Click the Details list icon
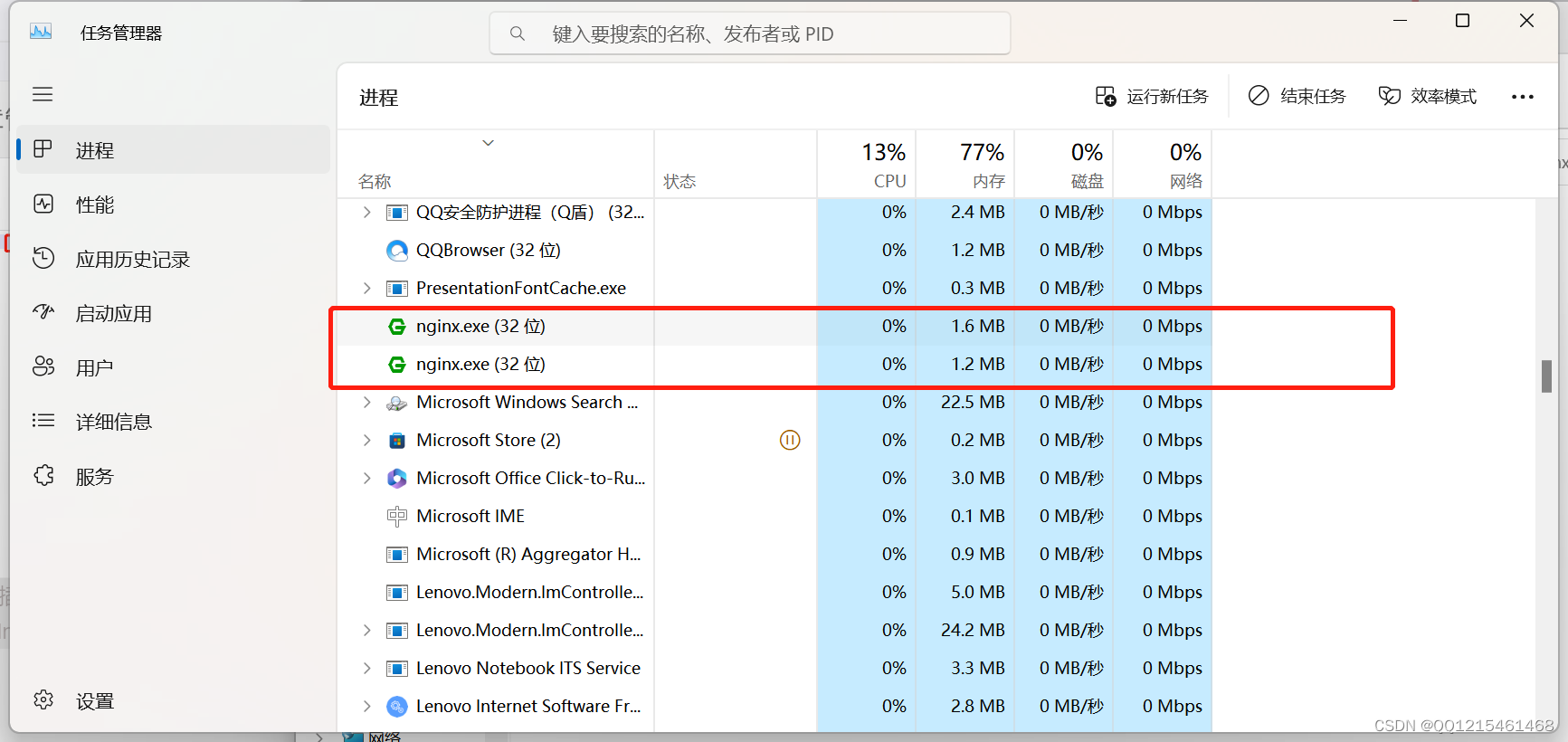 (x=43, y=421)
